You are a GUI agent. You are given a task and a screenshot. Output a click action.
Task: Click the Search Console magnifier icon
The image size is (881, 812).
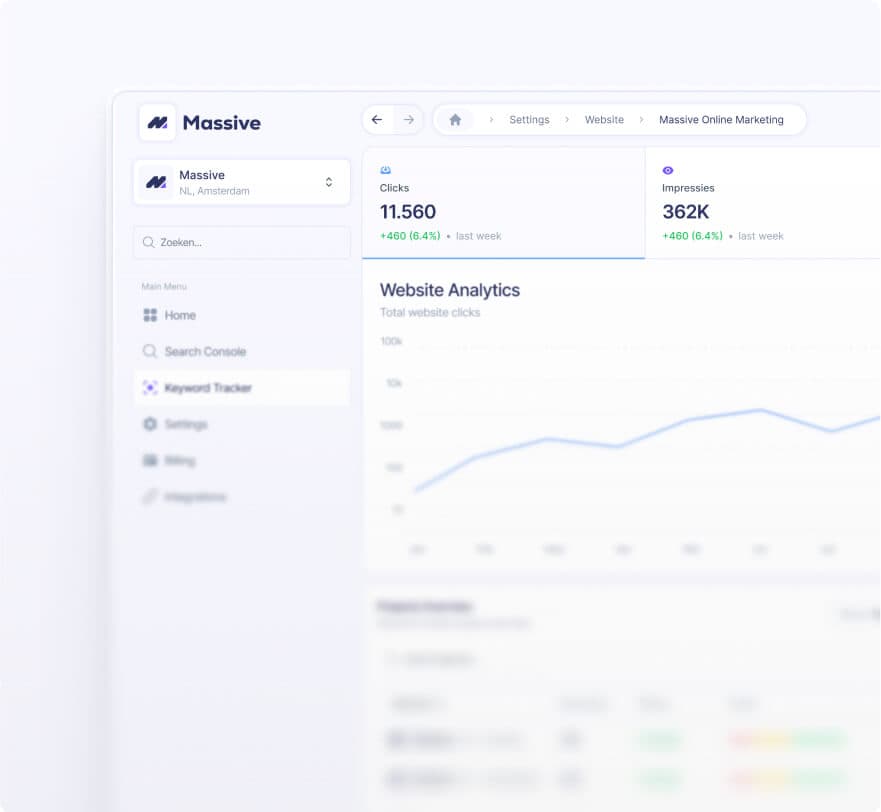[149, 351]
